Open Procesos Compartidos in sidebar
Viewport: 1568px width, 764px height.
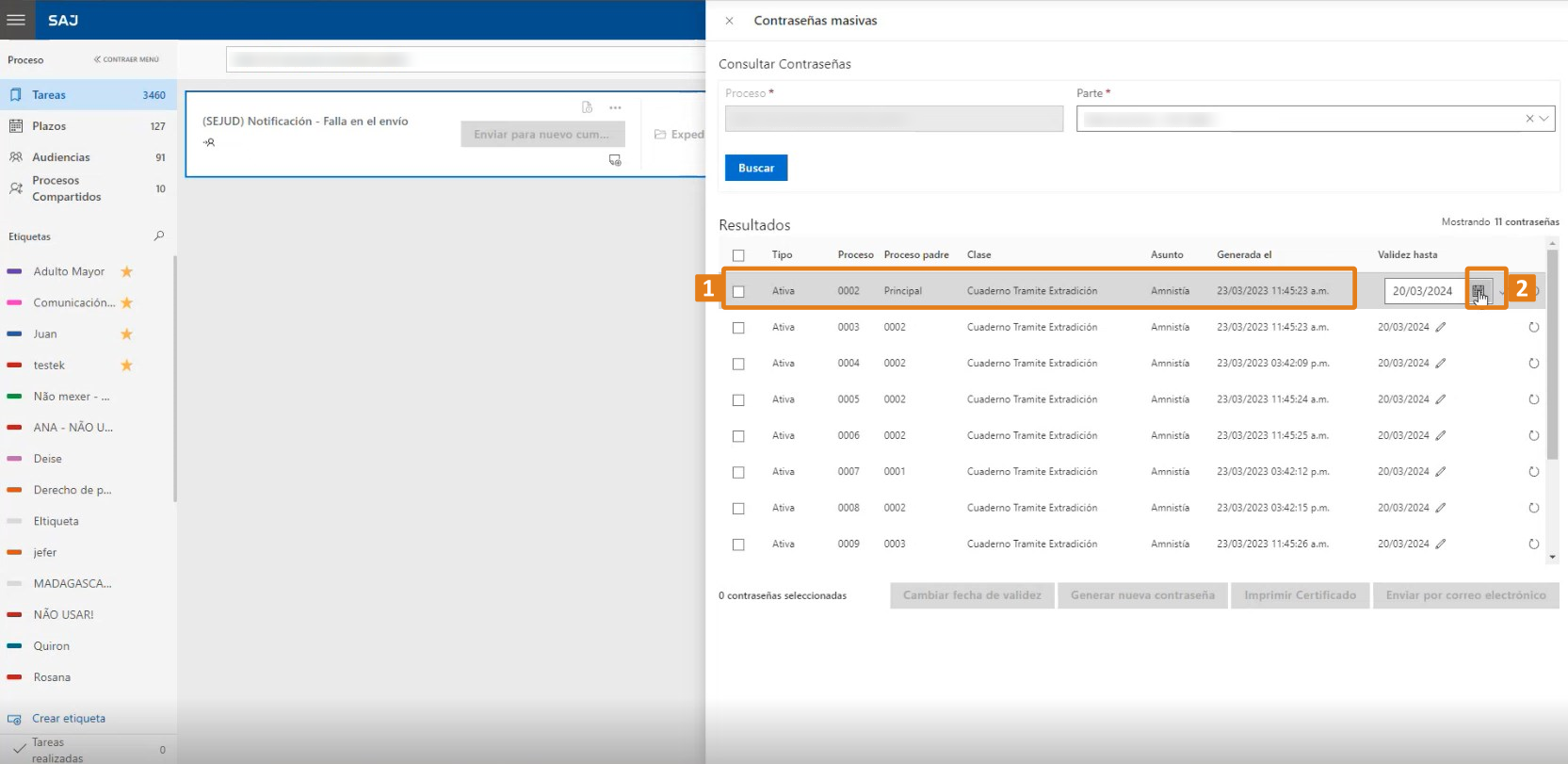(88, 188)
